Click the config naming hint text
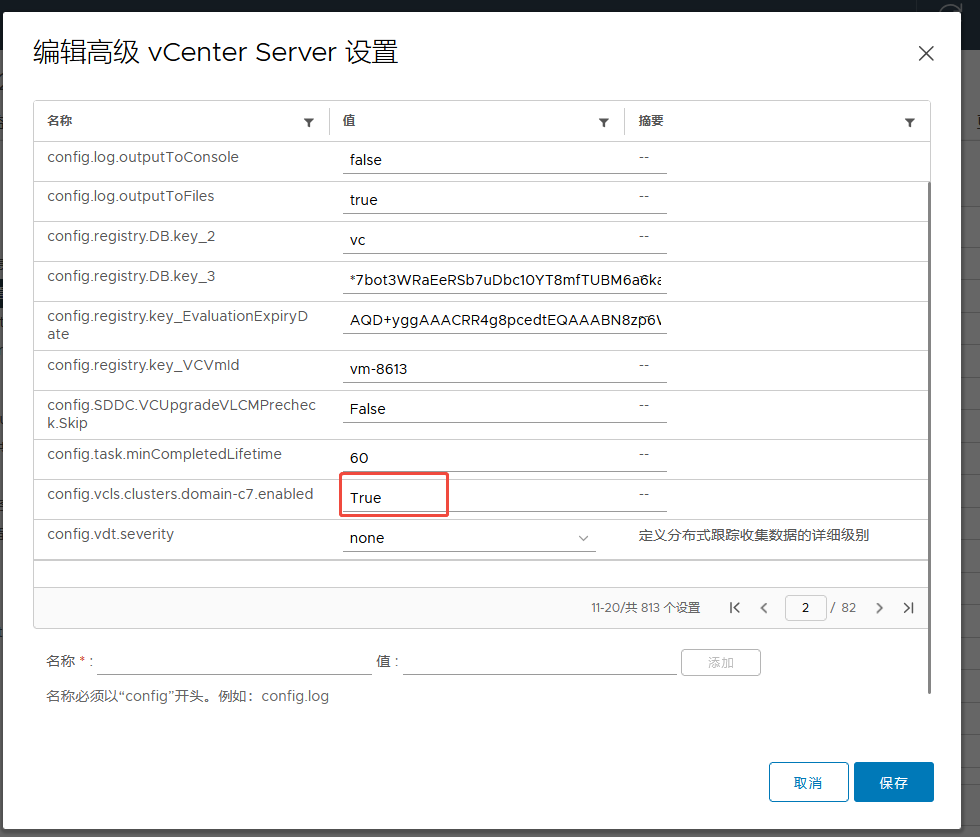Viewport: 980px width, 837px height. pyautogui.click(x=188, y=696)
